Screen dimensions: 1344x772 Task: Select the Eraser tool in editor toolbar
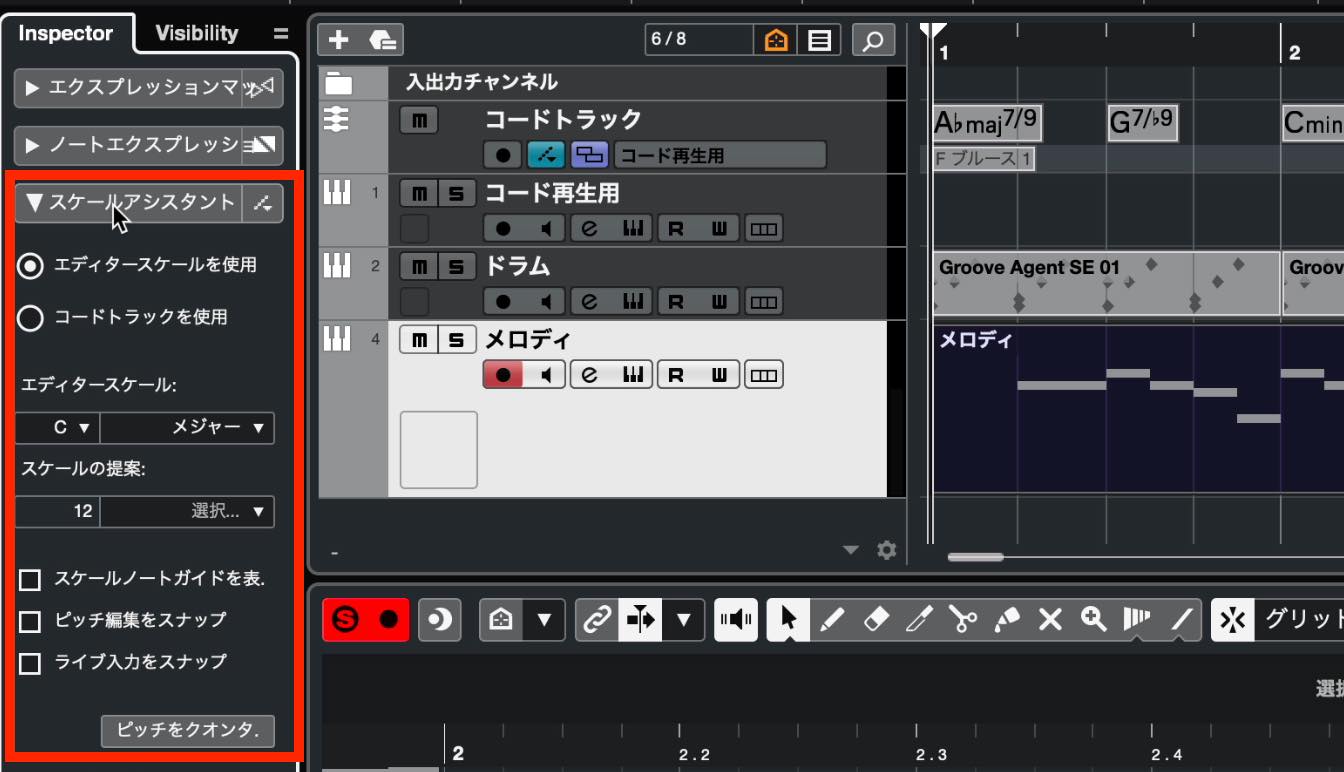875,620
